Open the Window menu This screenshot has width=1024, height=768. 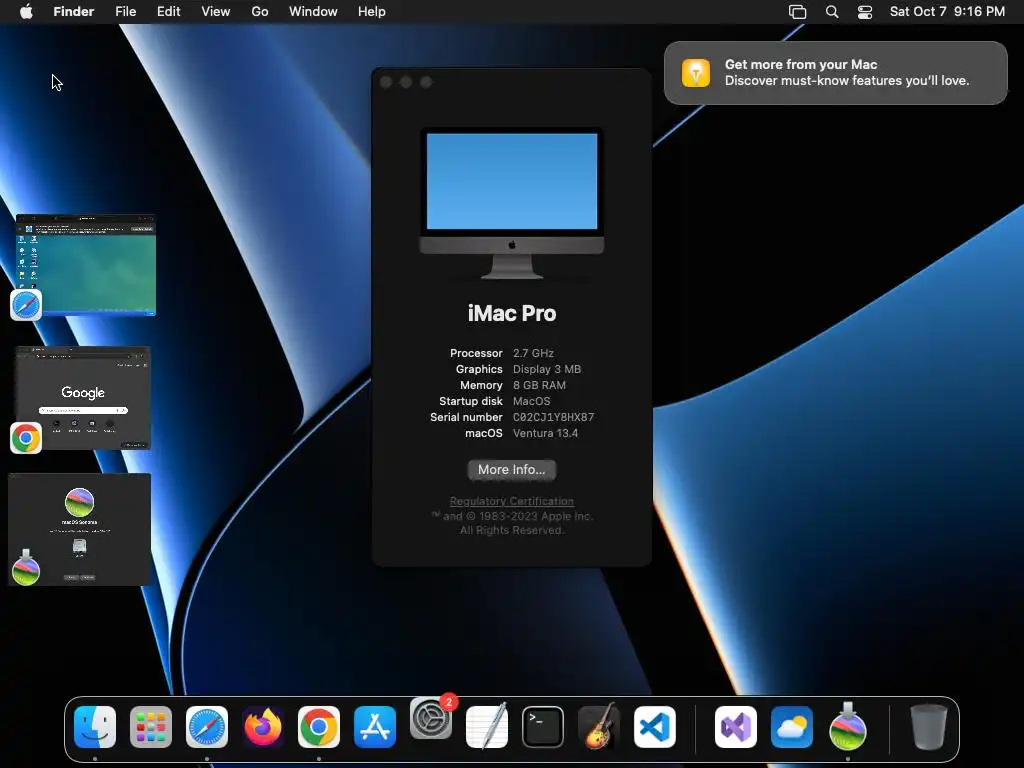click(x=313, y=12)
